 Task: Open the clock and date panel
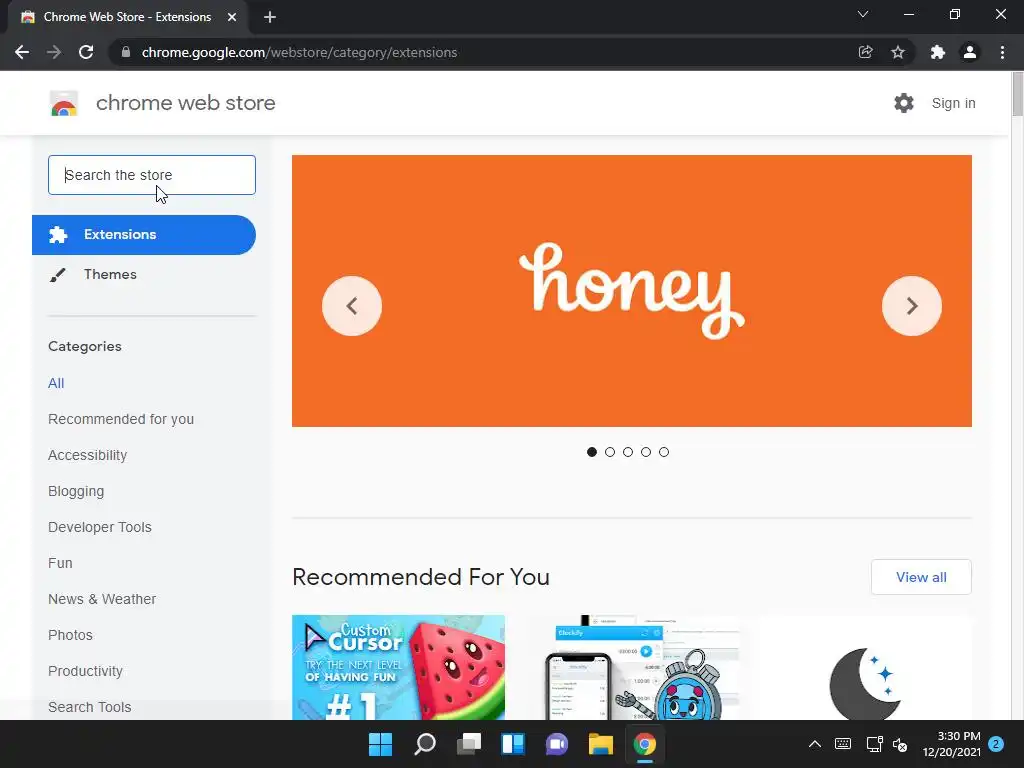[x=952, y=744]
